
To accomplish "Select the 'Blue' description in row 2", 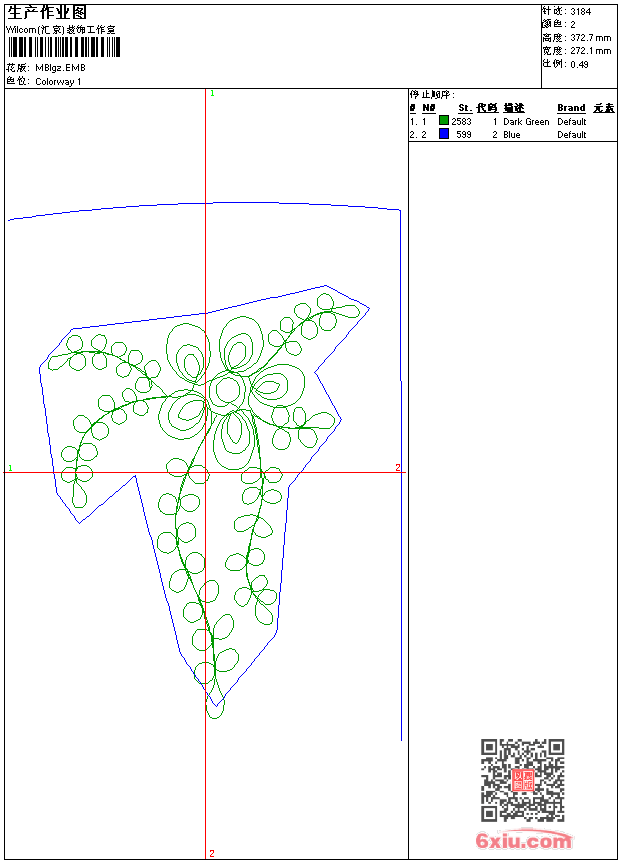I will pyautogui.click(x=512, y=135).
